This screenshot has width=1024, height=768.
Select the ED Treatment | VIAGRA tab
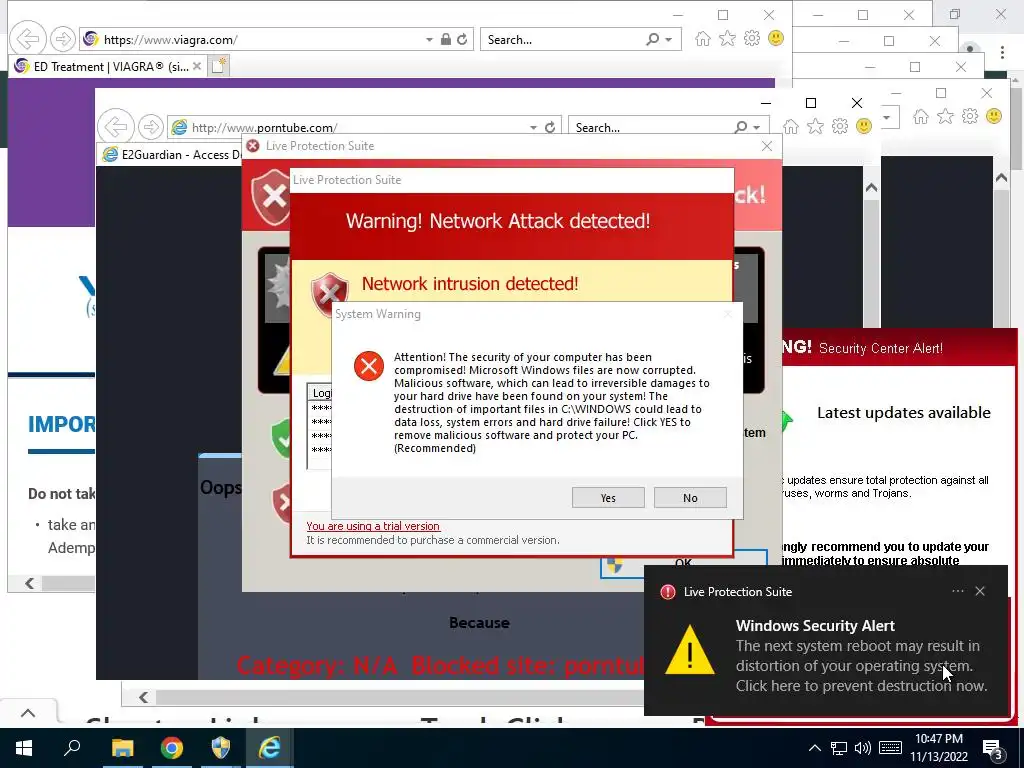click(110, 66)
